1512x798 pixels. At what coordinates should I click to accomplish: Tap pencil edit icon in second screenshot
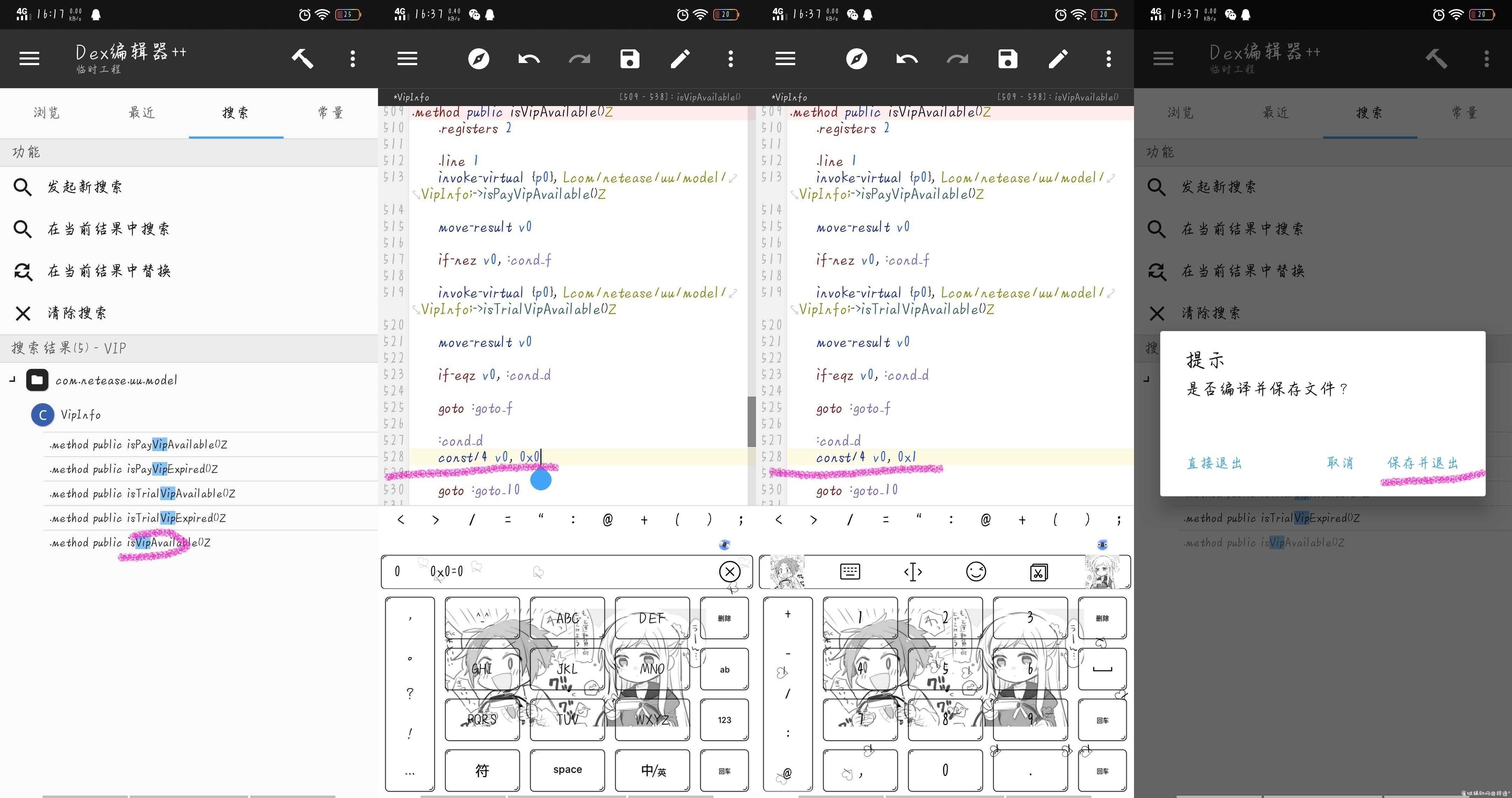tap(680, 59)
